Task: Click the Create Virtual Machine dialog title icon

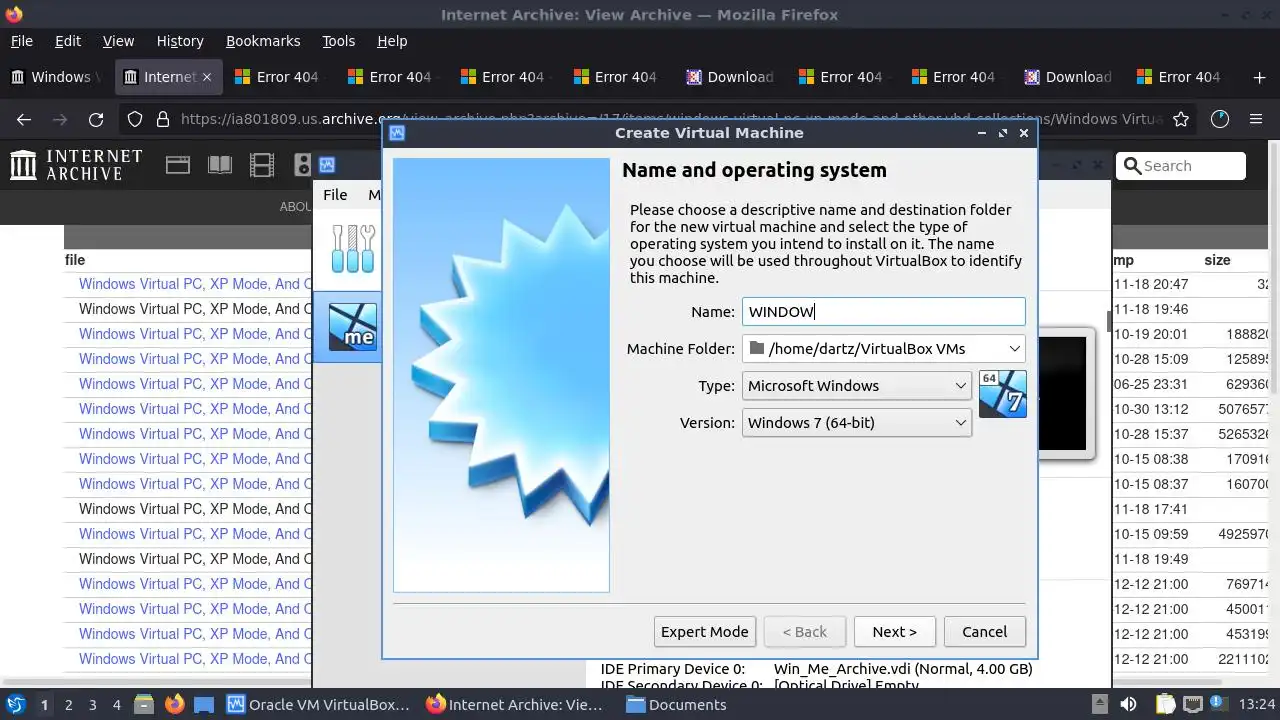Action: tap(397, 132)
